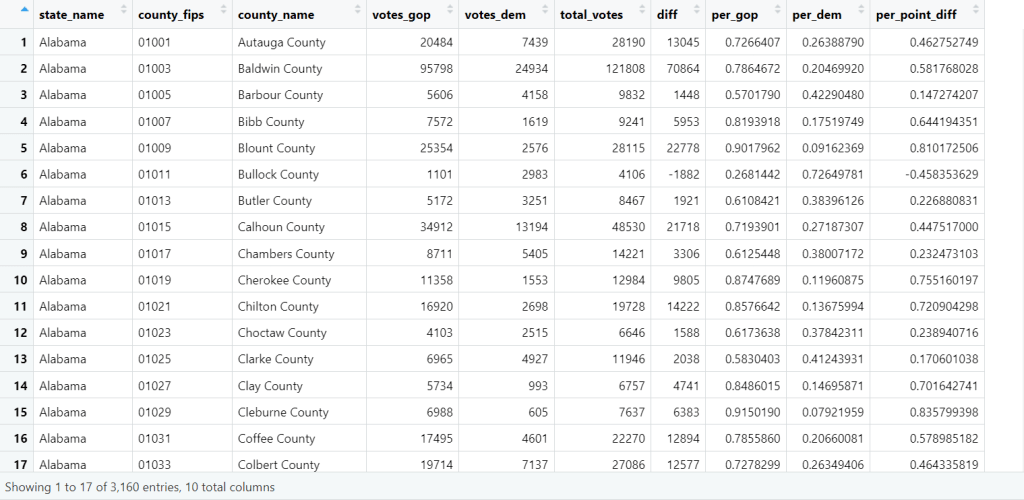Click the state_name column header label
1024x500 pixels.
pos(72,15)
